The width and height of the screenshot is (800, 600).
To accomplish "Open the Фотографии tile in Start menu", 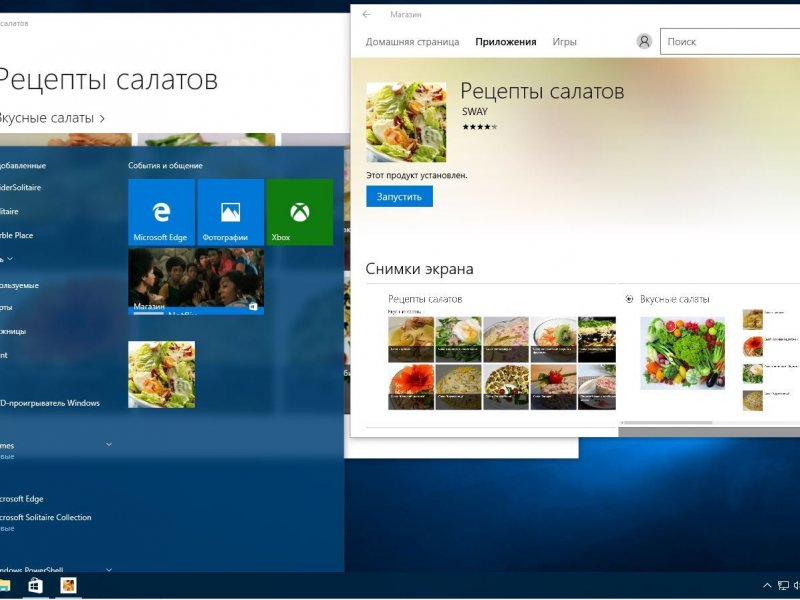I will coord(231,212).
